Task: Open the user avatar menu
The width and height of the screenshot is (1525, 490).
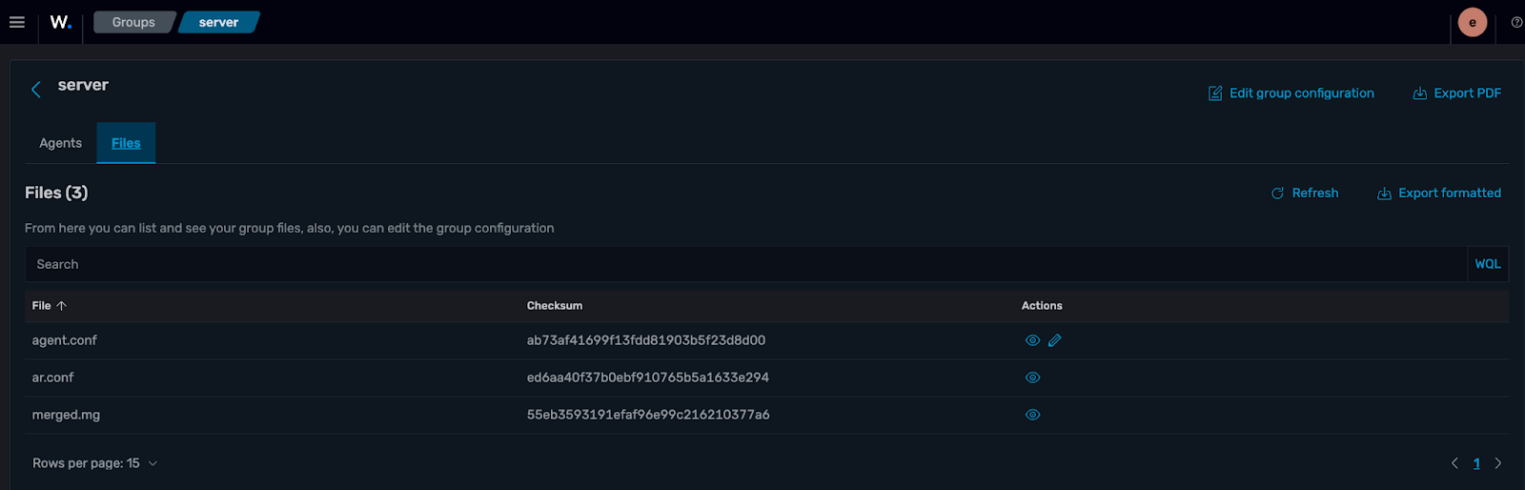Action: [1472, 22]
